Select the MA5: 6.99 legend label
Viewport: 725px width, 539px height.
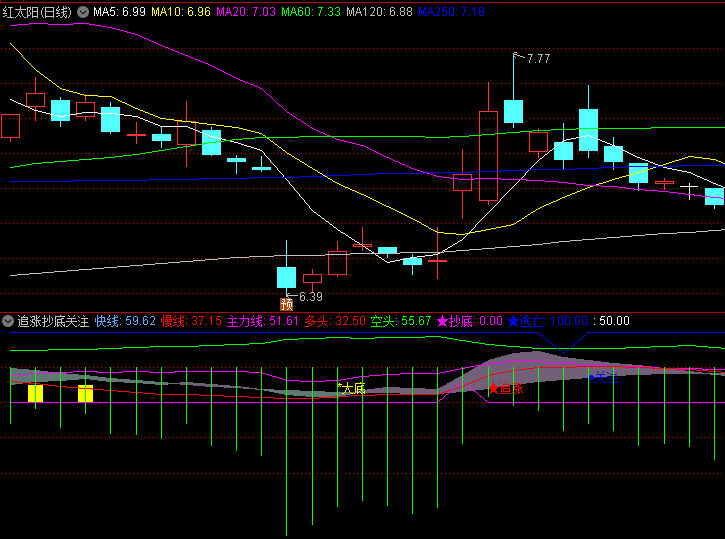click(120, 11)
